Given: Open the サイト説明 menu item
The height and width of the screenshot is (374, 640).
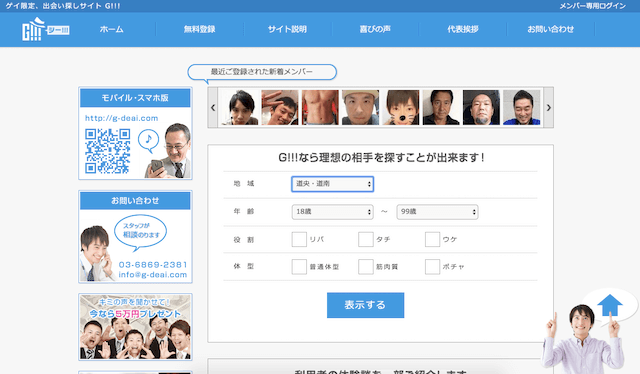Looking at the screenshot, I should [x=287, y=29].
